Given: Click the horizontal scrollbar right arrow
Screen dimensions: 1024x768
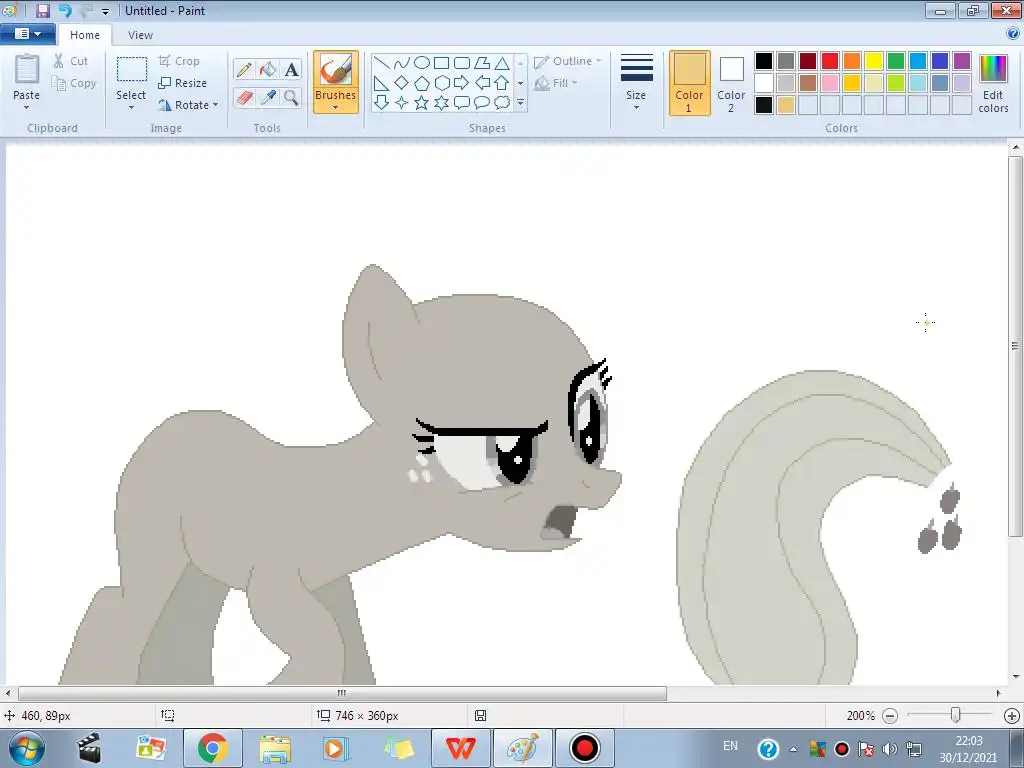Looking at the screenshot, I should (x=999, y=693).
